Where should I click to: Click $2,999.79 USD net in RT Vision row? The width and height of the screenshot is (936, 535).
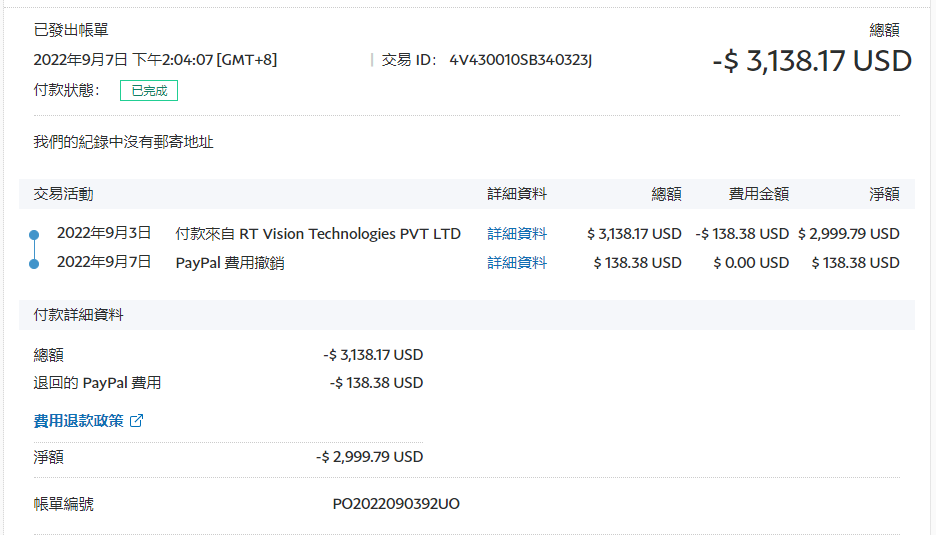848,234
